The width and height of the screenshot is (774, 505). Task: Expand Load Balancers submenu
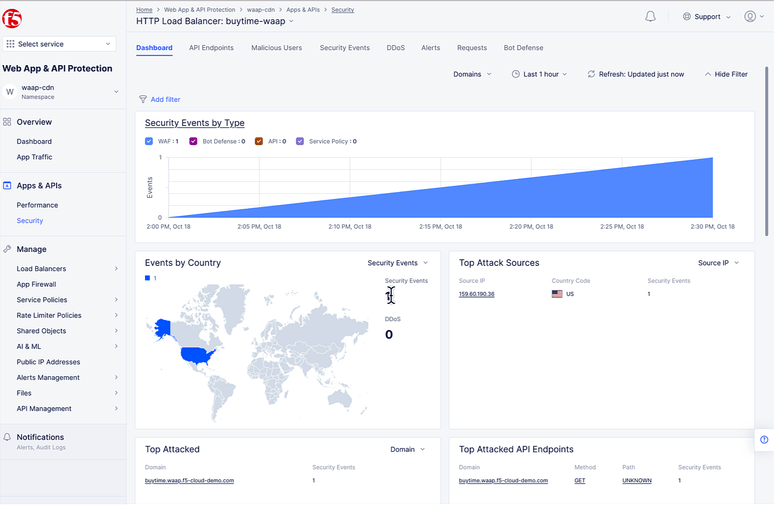[116, 269]
